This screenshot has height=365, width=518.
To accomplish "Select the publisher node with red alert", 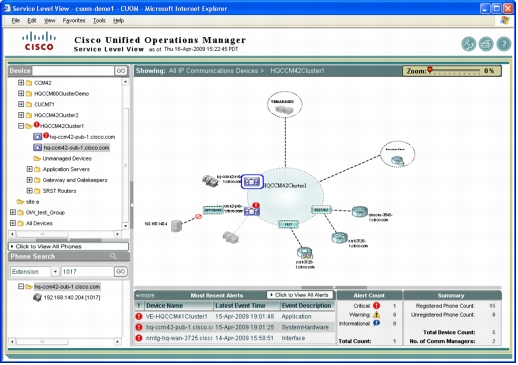I will (252, 210).
